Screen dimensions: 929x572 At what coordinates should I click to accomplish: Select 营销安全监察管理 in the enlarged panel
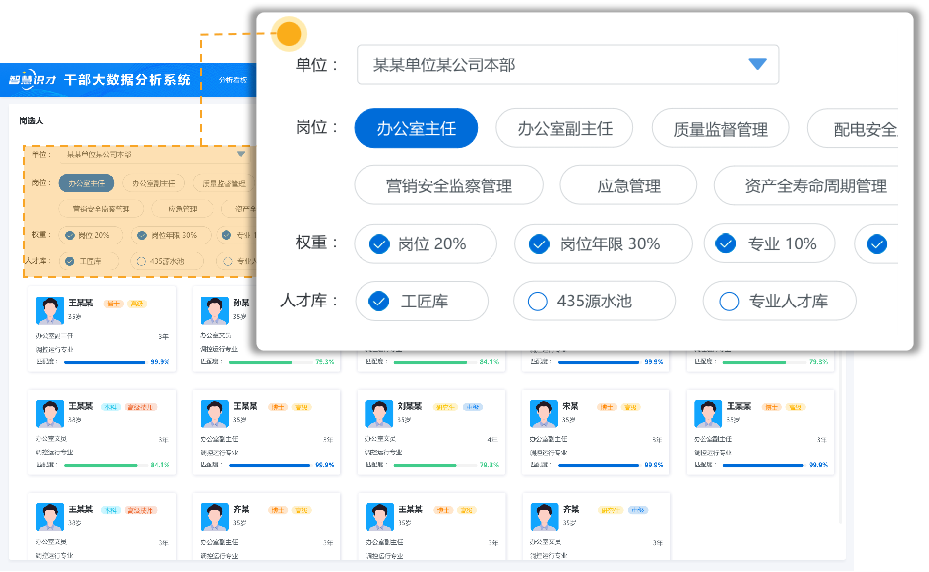point(448,185)
